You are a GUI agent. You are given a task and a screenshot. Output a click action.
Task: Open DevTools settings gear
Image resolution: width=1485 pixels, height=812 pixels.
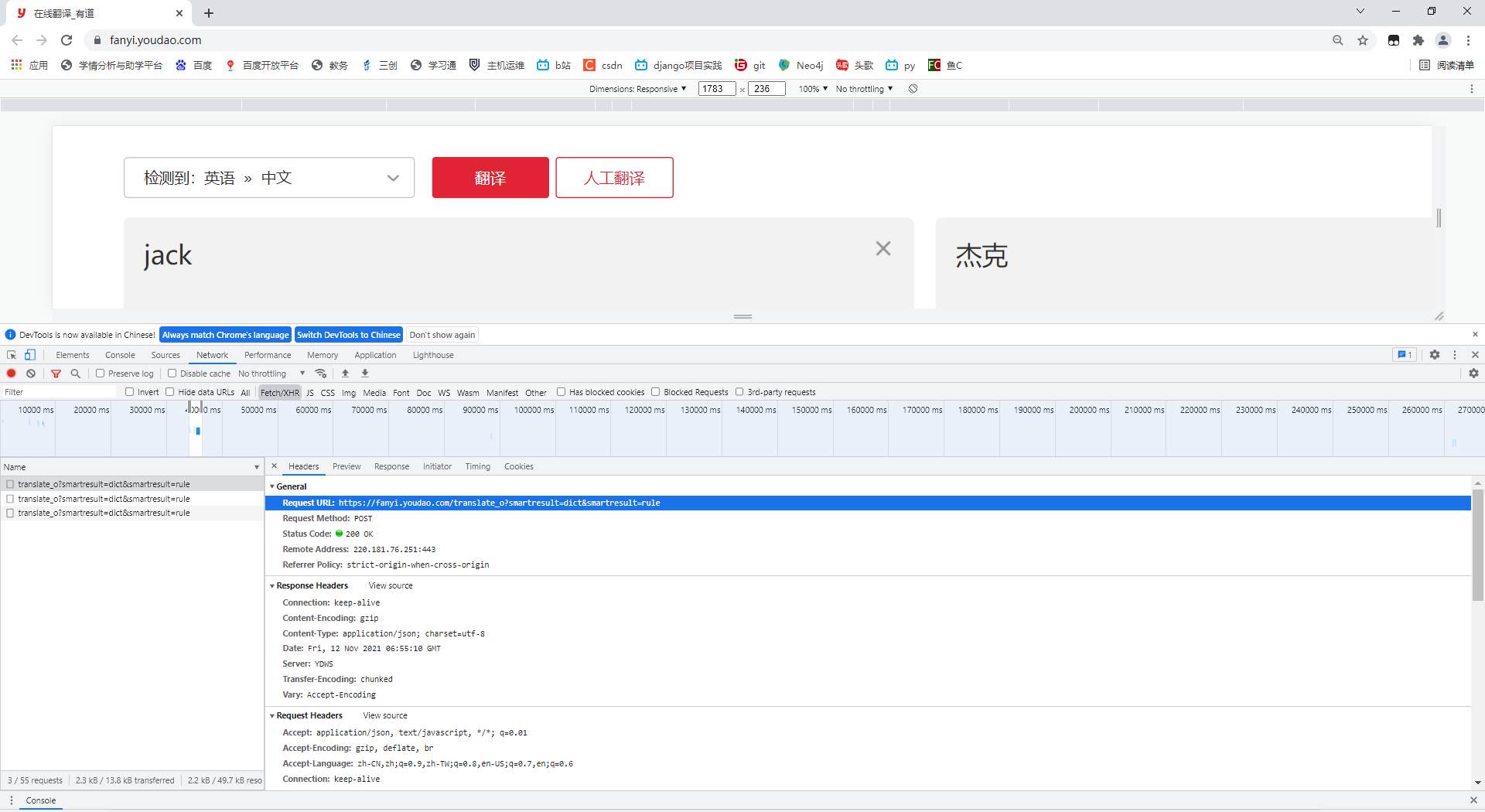coord(1435,354)
